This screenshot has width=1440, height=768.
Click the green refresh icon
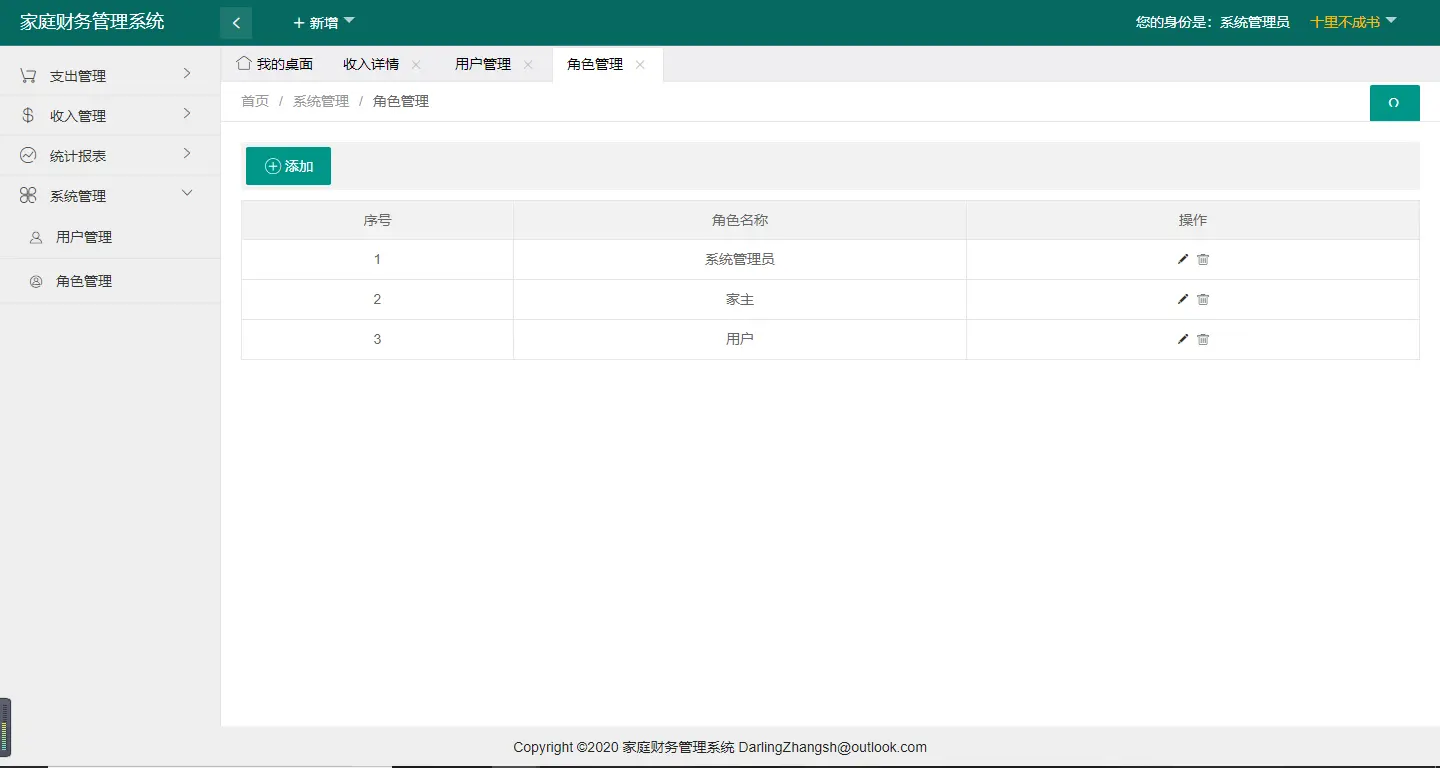(x=1395, y=102)
